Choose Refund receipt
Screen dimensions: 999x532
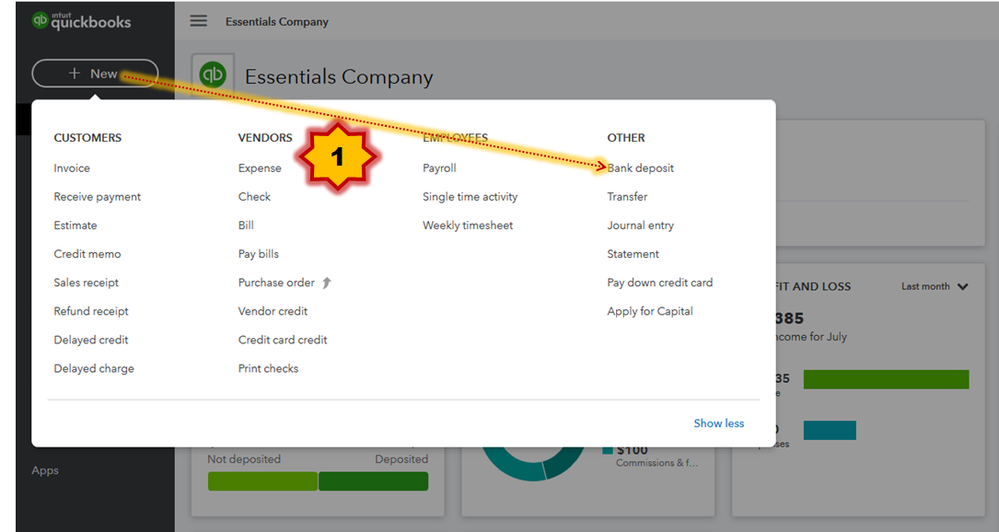click(x=91, y=312)
